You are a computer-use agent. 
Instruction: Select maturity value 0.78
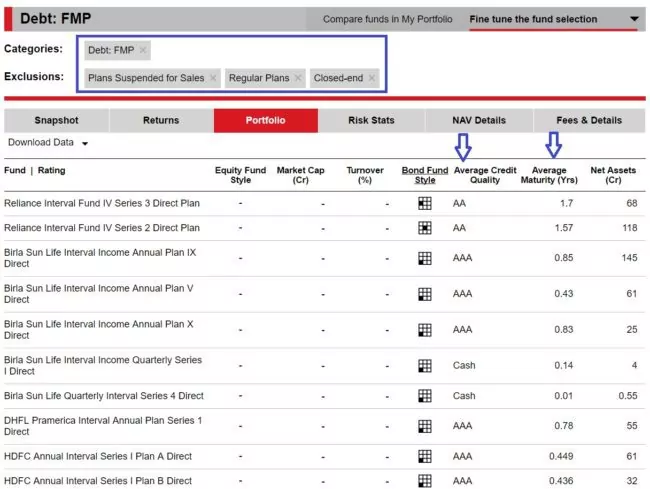[564, 426]
